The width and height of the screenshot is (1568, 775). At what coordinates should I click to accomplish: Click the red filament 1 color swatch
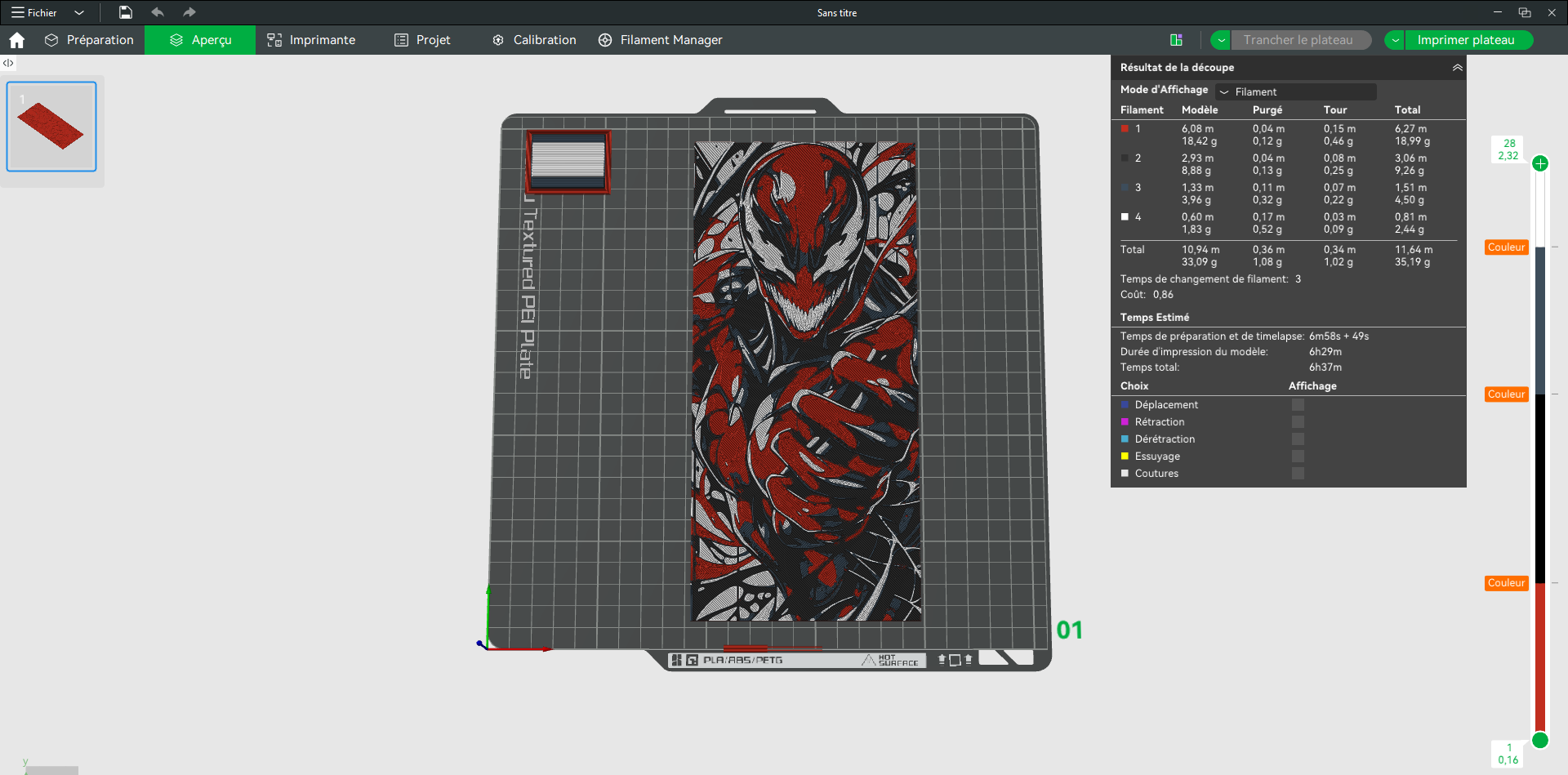pos(1125,129)
